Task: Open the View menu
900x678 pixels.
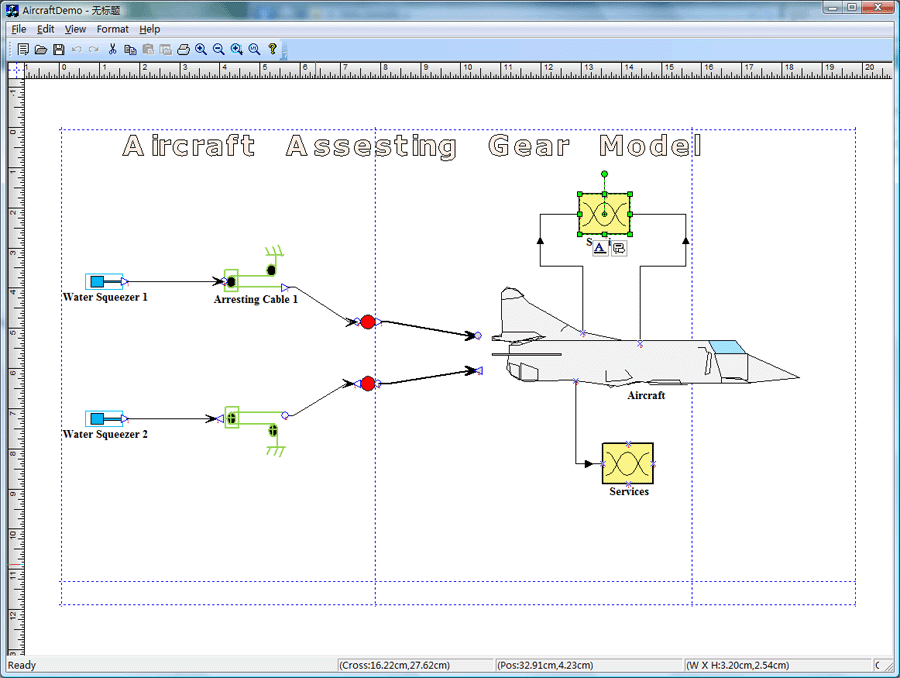Action: [x=75, y=29]
